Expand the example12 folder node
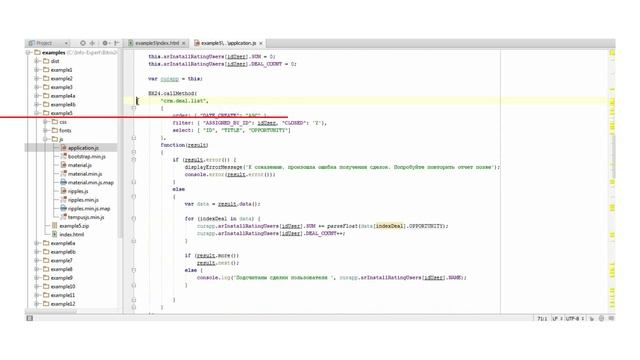This screenshot has width=640, height=360. [x=37, y=304]
